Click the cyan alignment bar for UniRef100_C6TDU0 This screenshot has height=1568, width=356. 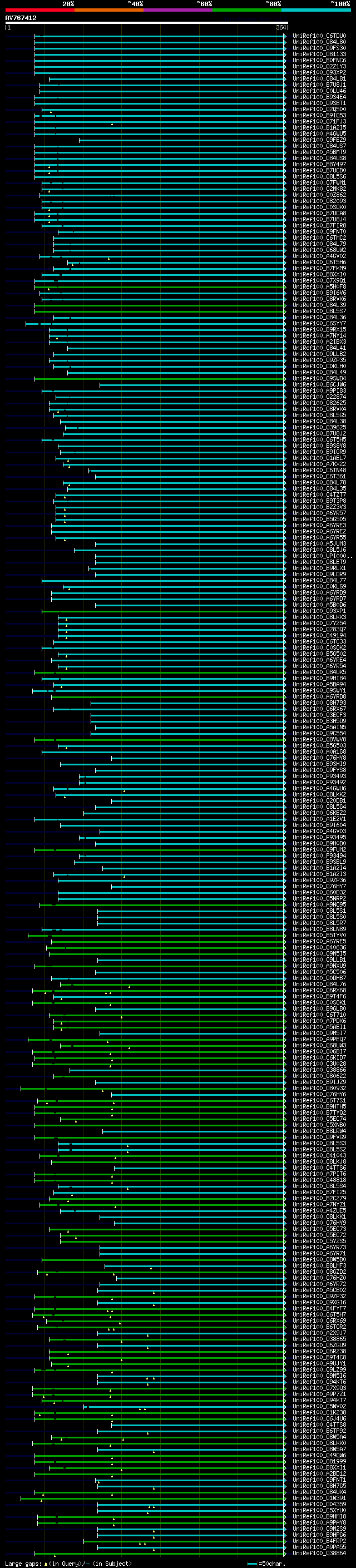tap(160, 36)
